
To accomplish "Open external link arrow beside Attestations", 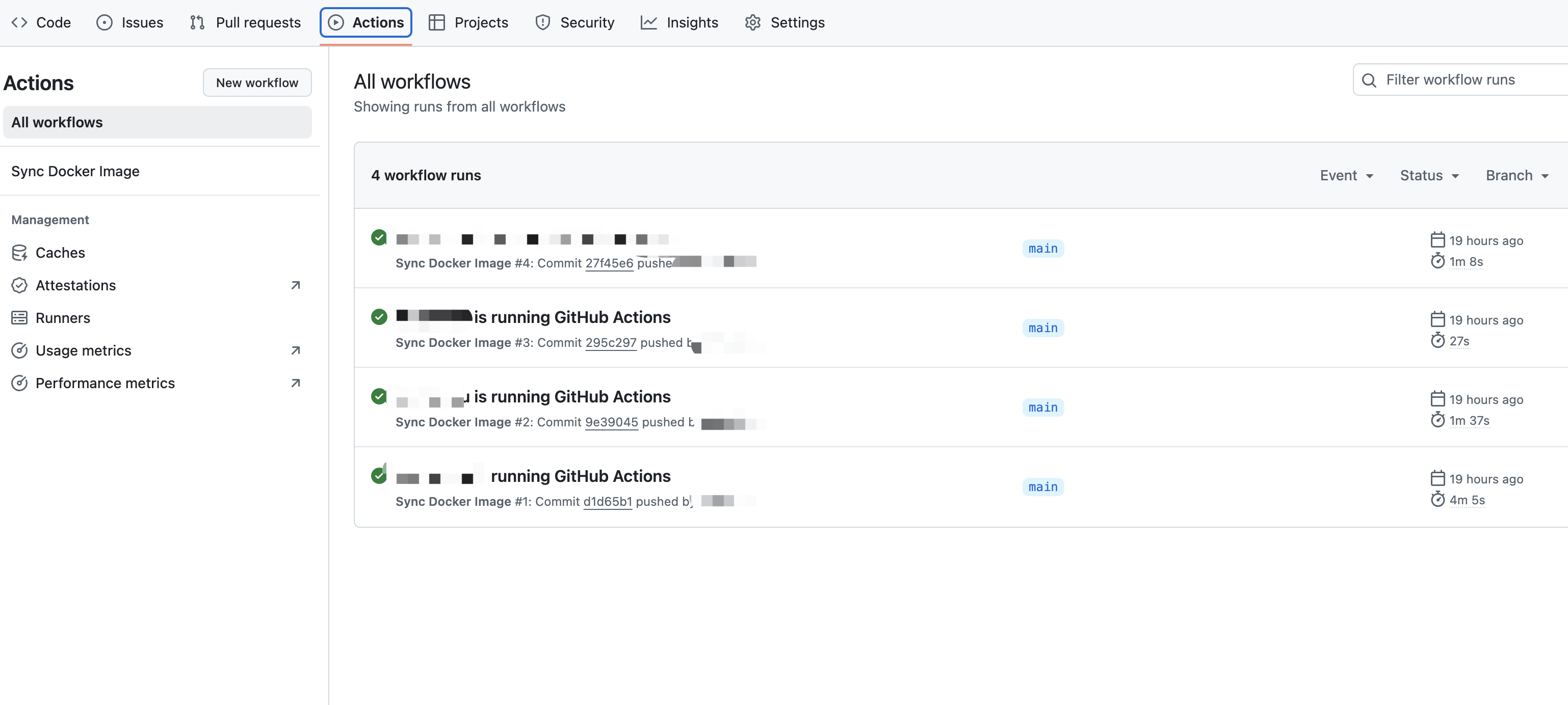I will coord(296,285).
